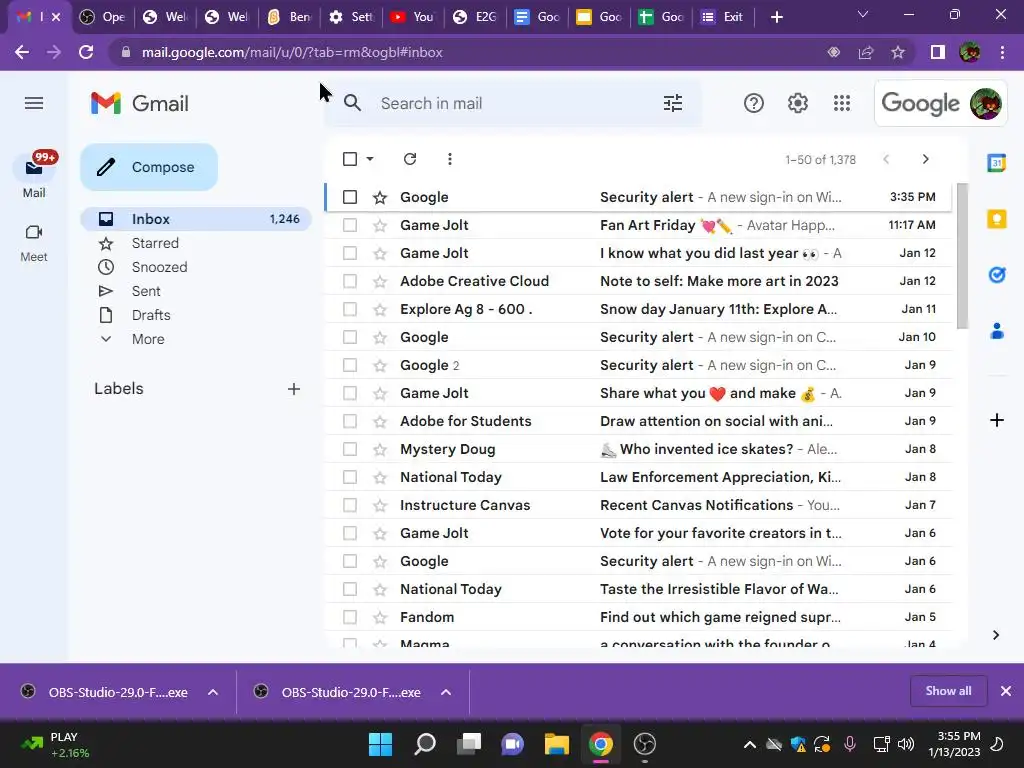Expand the first OBS-Studio download options
This screenshot has width=1024, height=768.
click(x=213, y=692)
